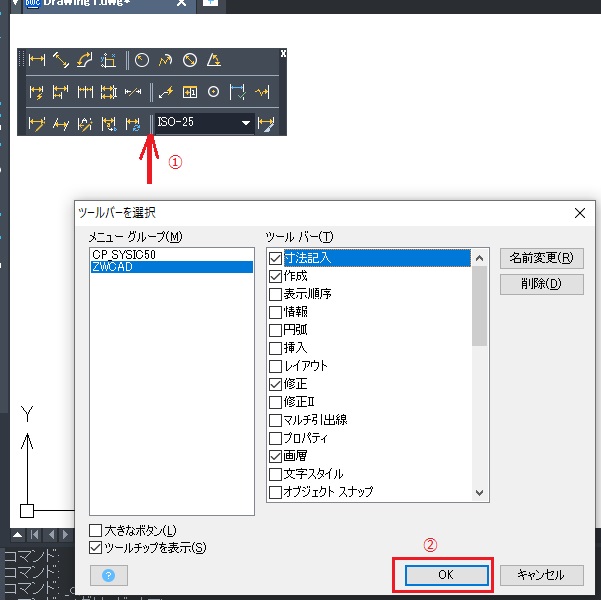Click the Dimension Edit pencil icon

click(x=37, y=124)
